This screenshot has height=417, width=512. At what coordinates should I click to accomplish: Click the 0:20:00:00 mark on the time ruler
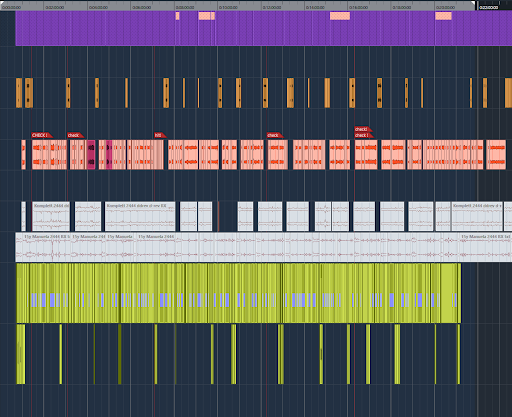(445, 7)
